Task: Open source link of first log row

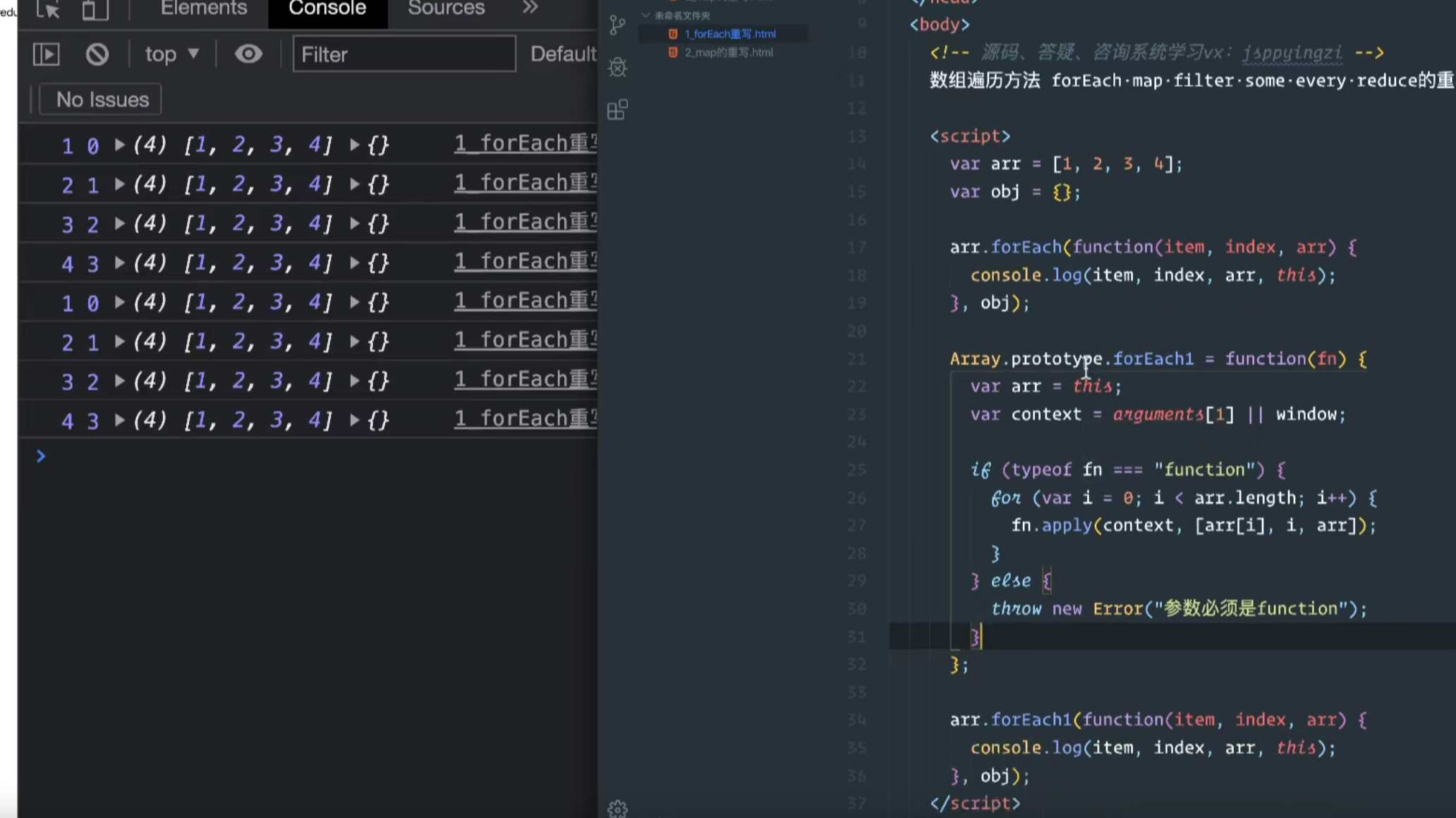Action: click(x=524, y=143)
